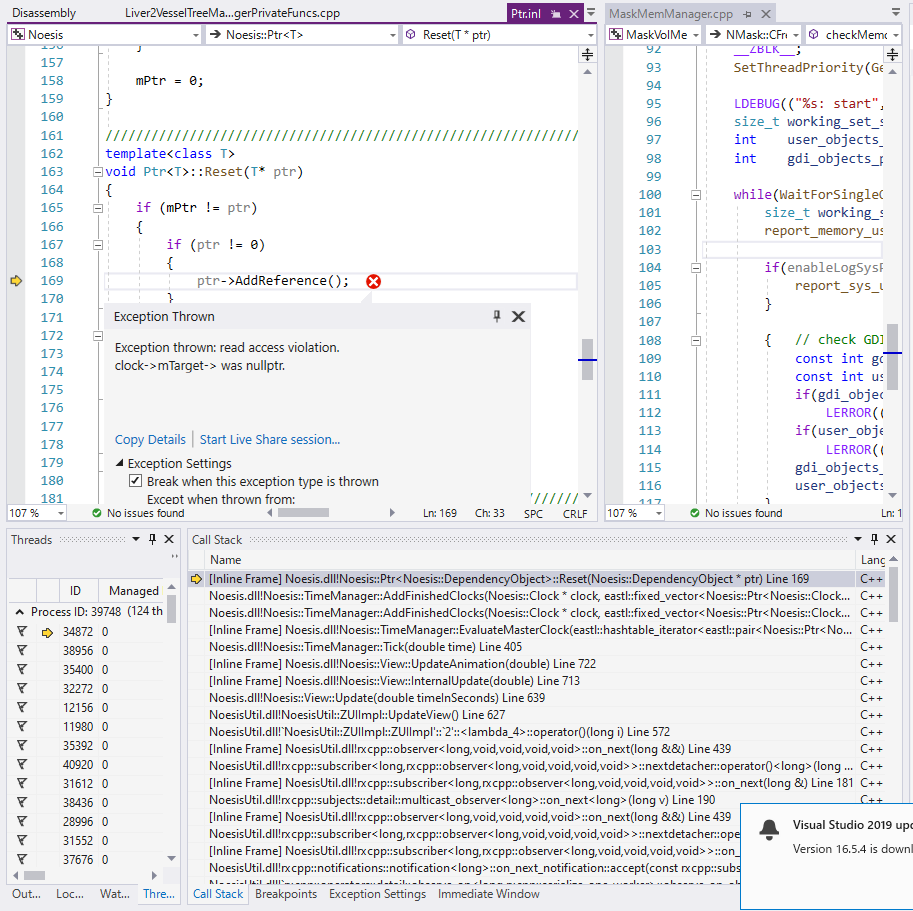Switch to the Wat... watch tab

coord(115,894)
